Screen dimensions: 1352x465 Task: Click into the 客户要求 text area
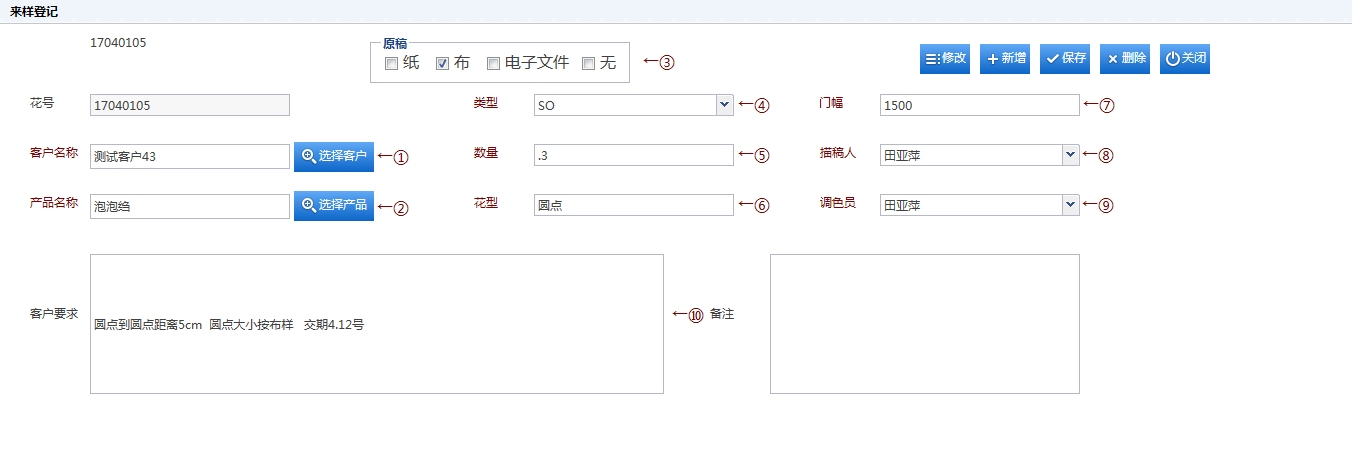coord(376,323)
